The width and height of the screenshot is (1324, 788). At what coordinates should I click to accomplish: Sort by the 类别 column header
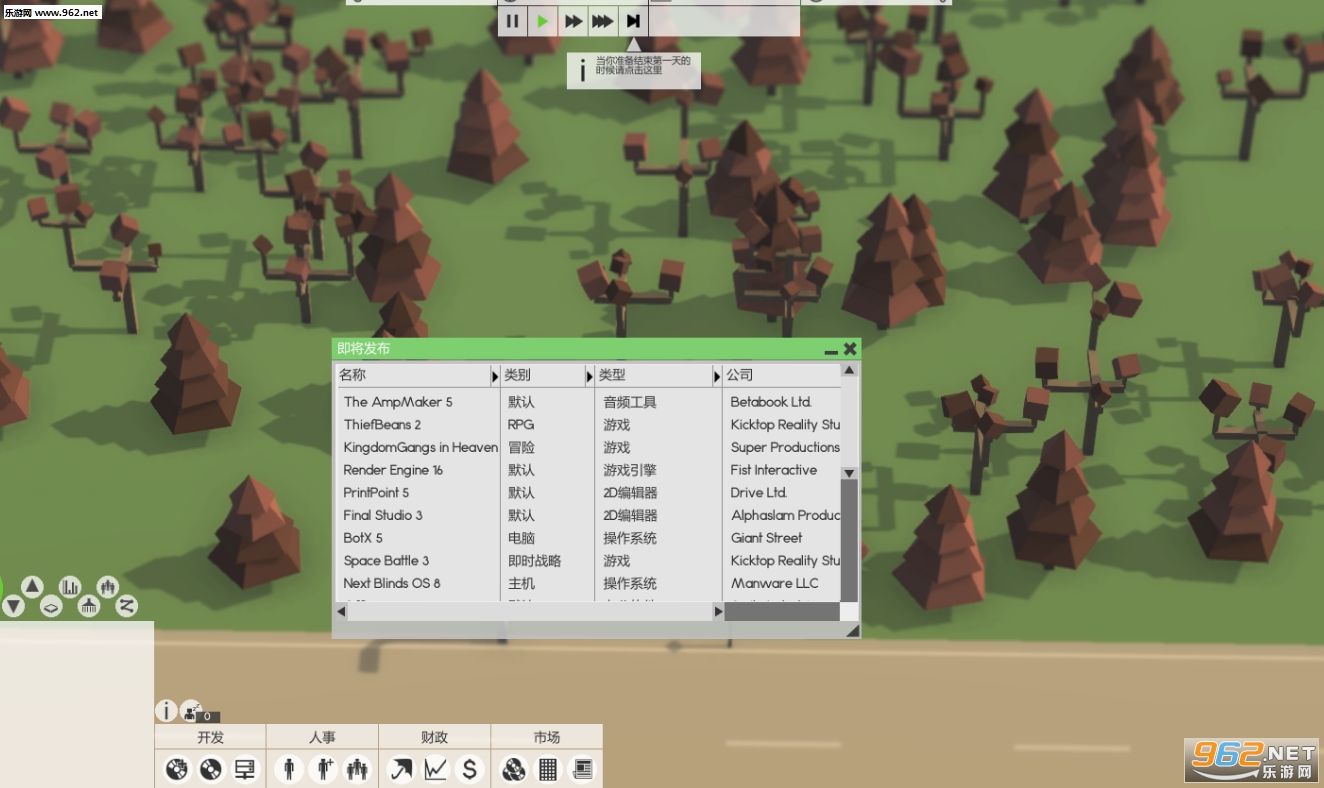click(x=543, y=375)
